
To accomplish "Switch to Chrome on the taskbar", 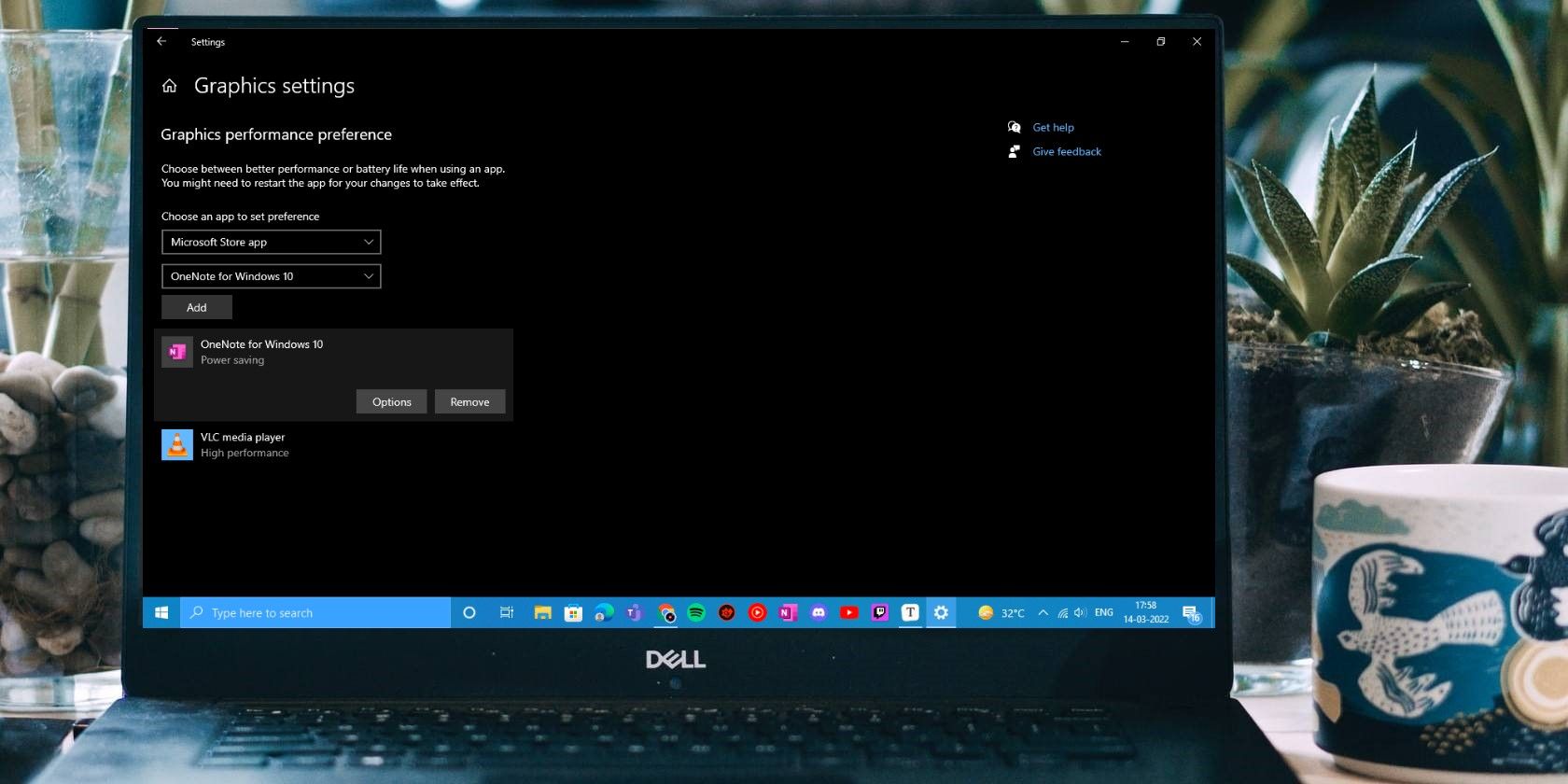I will coord(665,612).
